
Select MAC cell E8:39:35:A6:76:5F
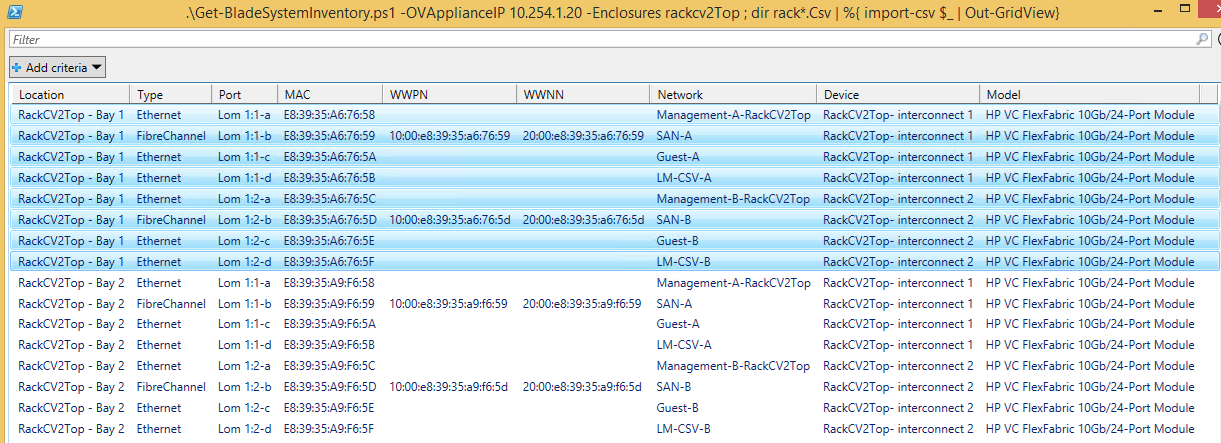pos(330,262)
